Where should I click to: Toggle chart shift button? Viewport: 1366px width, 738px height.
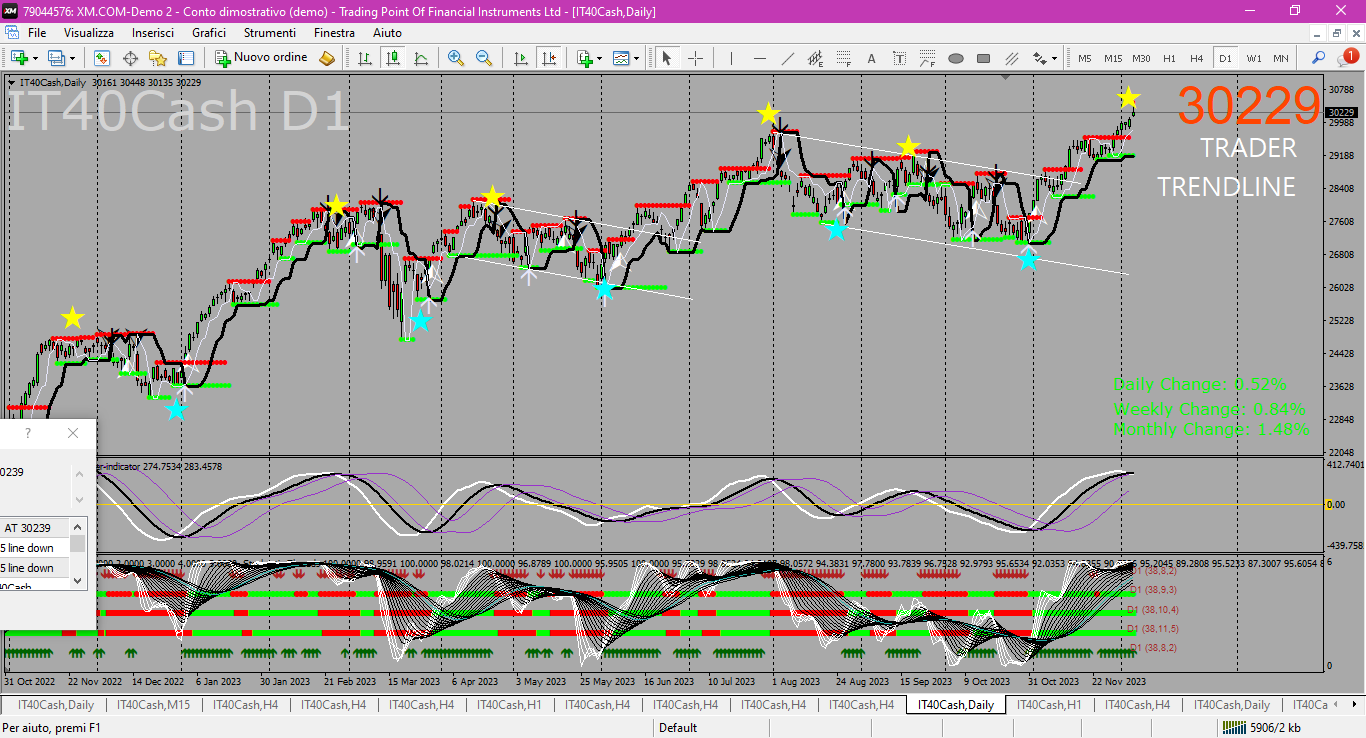tap(548, 58)
